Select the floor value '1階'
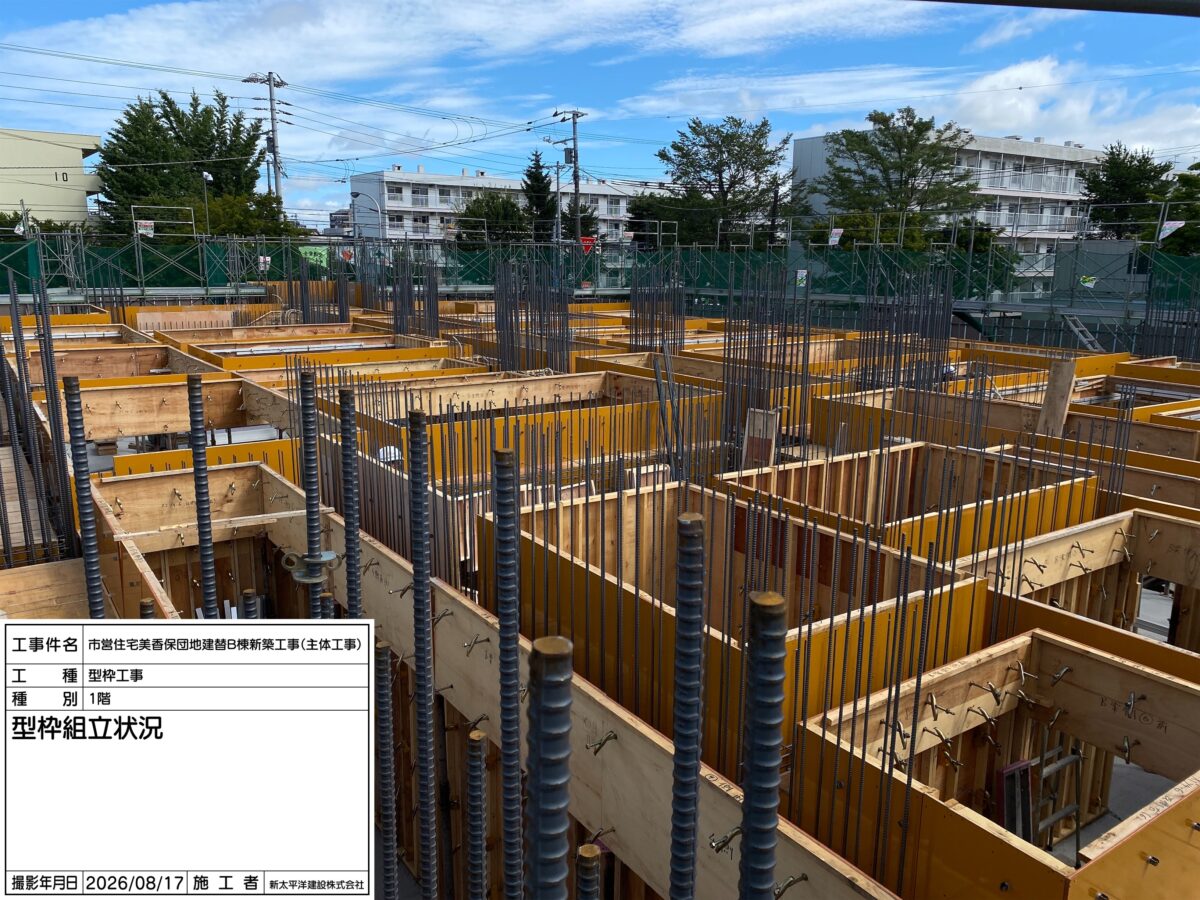Viewport: 1200px width, 900px height. tap(100, 698)
